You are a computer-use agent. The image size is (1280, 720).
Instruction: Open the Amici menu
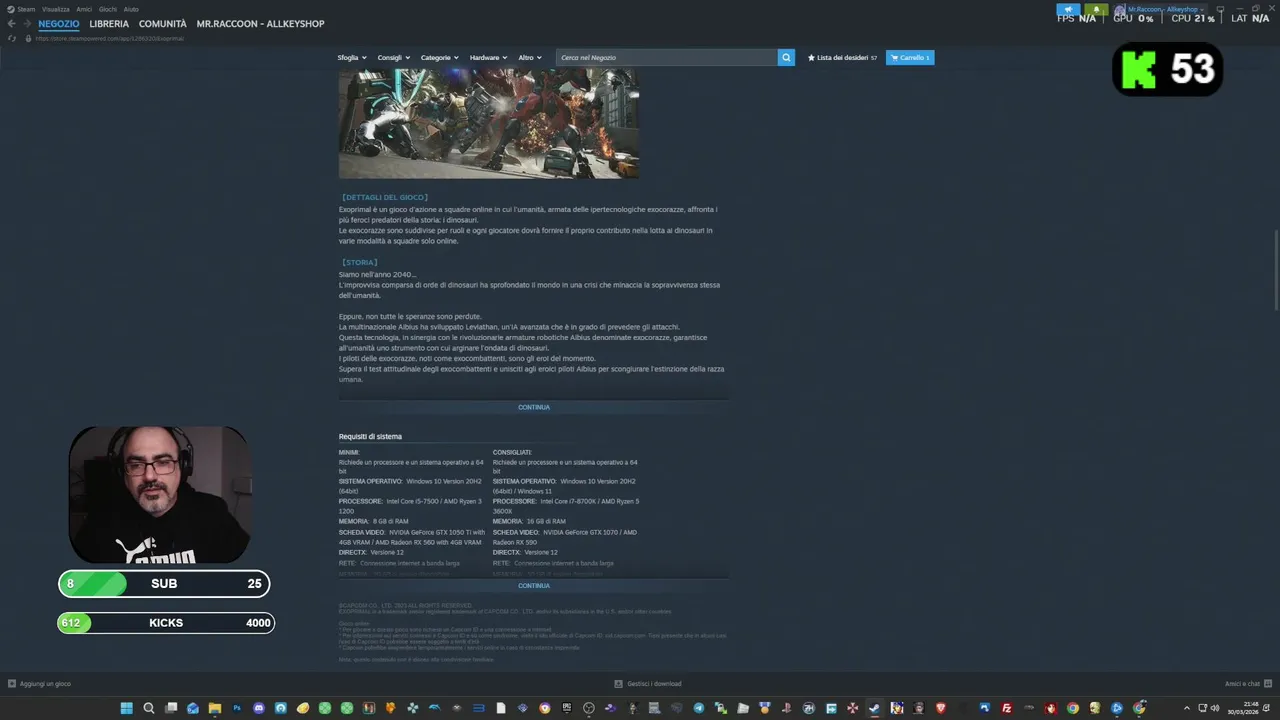coord(84,9)
